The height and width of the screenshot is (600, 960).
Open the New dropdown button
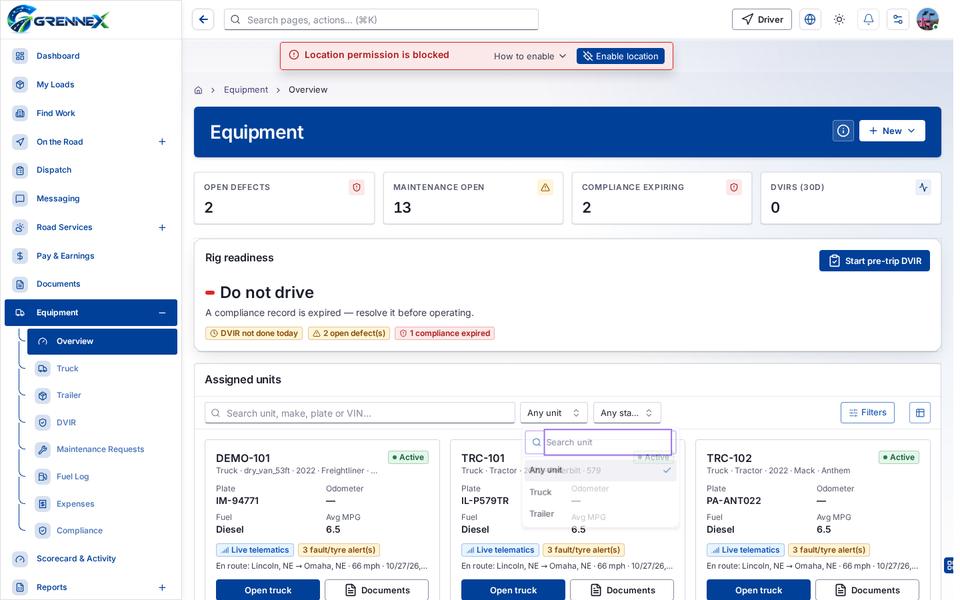point(891,131)
